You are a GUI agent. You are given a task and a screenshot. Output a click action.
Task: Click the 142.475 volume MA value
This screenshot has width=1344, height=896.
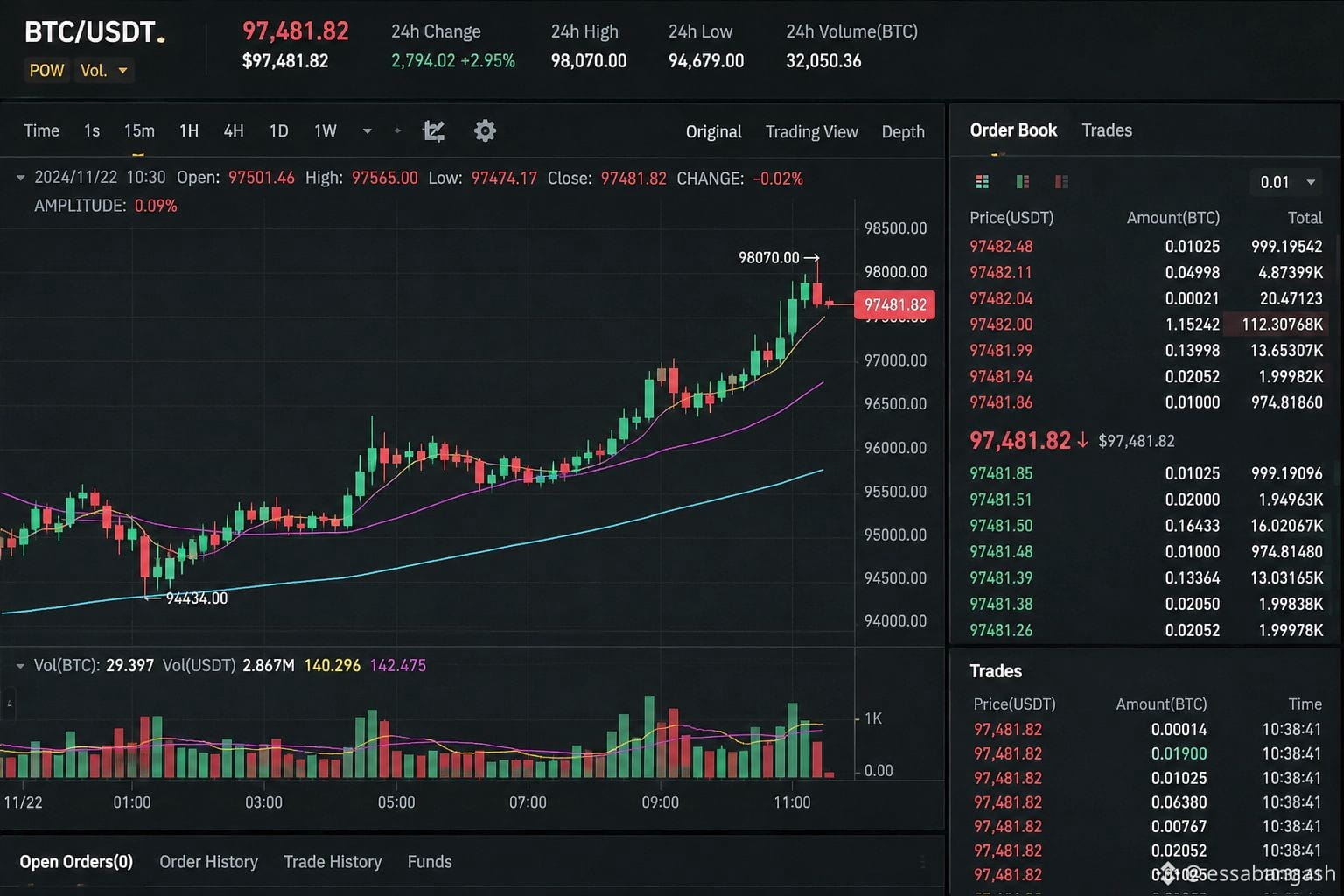[398, 666]
